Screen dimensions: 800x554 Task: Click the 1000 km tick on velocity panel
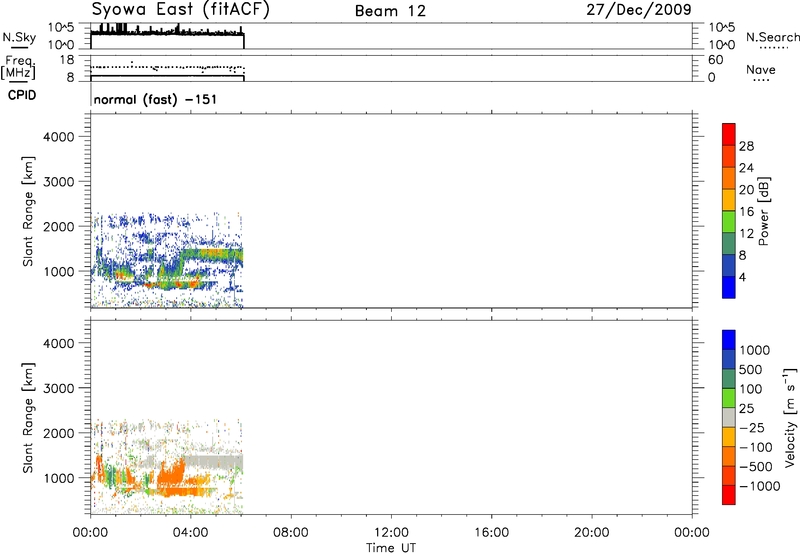tap(59, 478)
